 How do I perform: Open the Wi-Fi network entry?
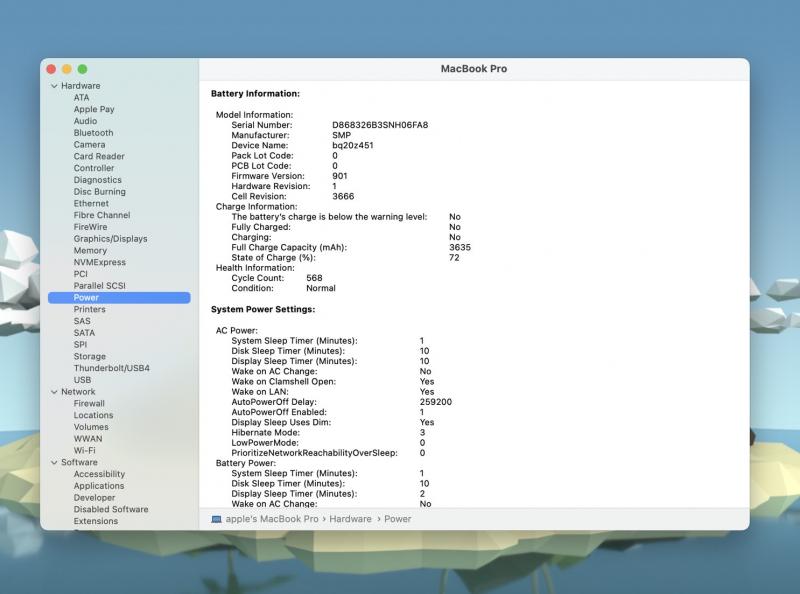(x=86, y=451)
